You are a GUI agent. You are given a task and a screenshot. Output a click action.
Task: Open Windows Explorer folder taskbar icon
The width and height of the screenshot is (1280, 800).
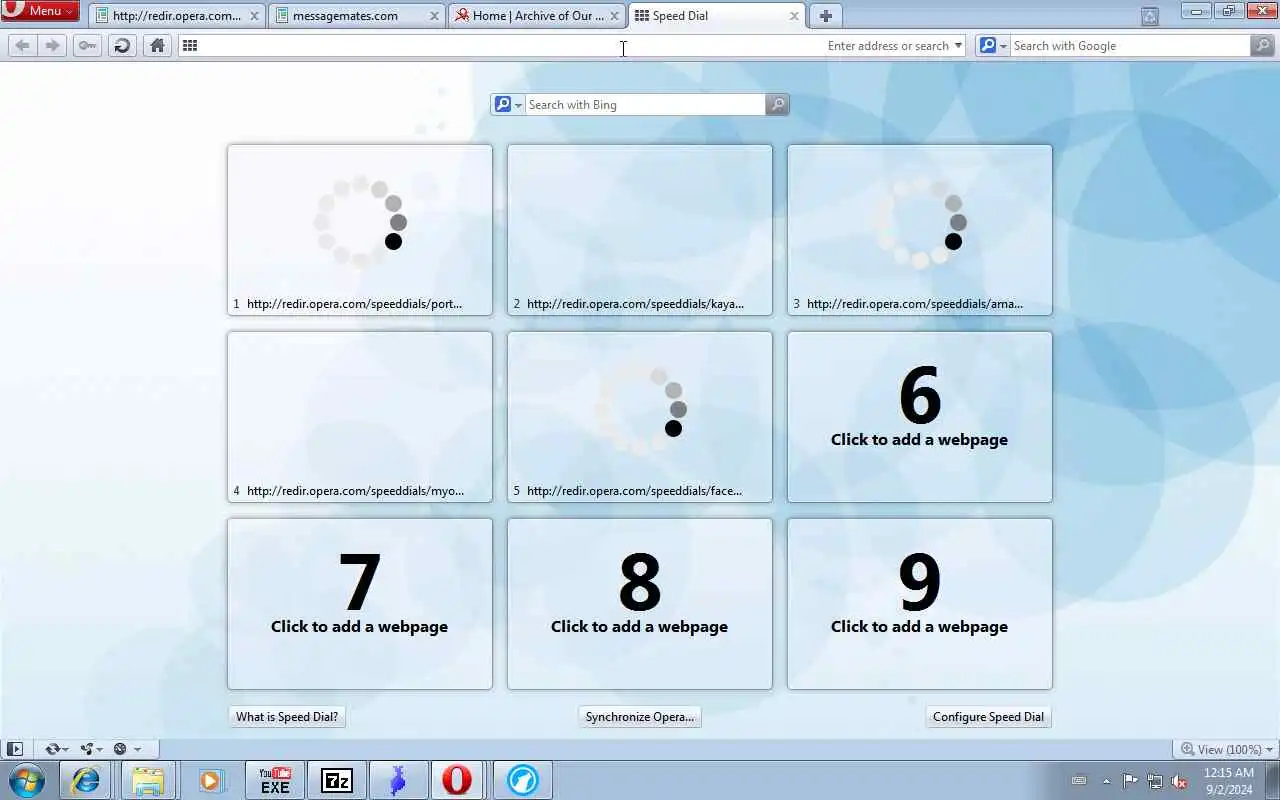tap(147, 780)
